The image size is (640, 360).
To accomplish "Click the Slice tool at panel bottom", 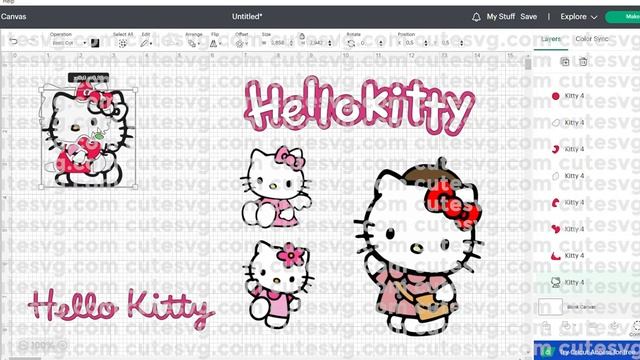I will 546,327.
